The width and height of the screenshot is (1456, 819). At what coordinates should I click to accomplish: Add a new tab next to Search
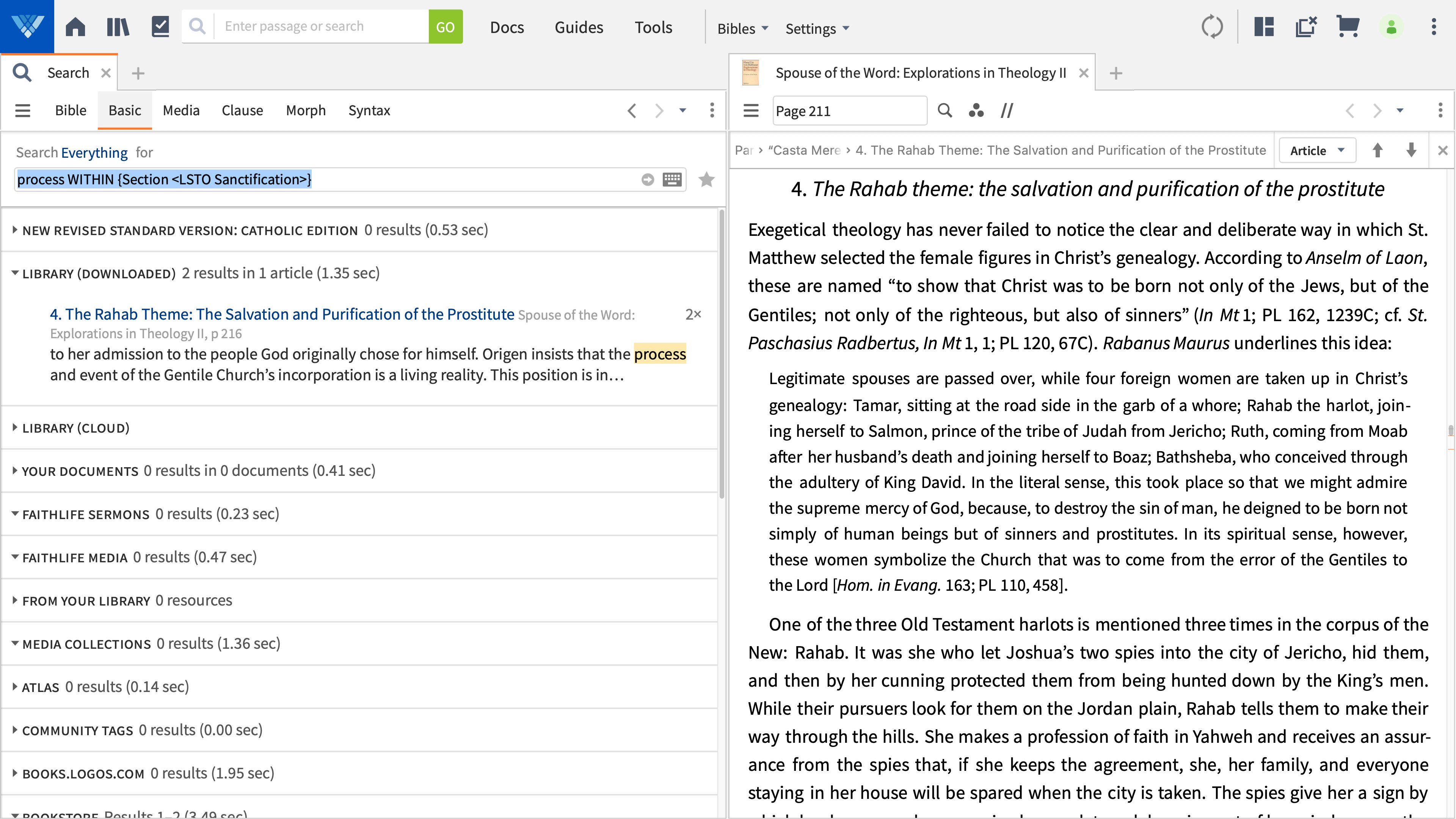[138, 73]
